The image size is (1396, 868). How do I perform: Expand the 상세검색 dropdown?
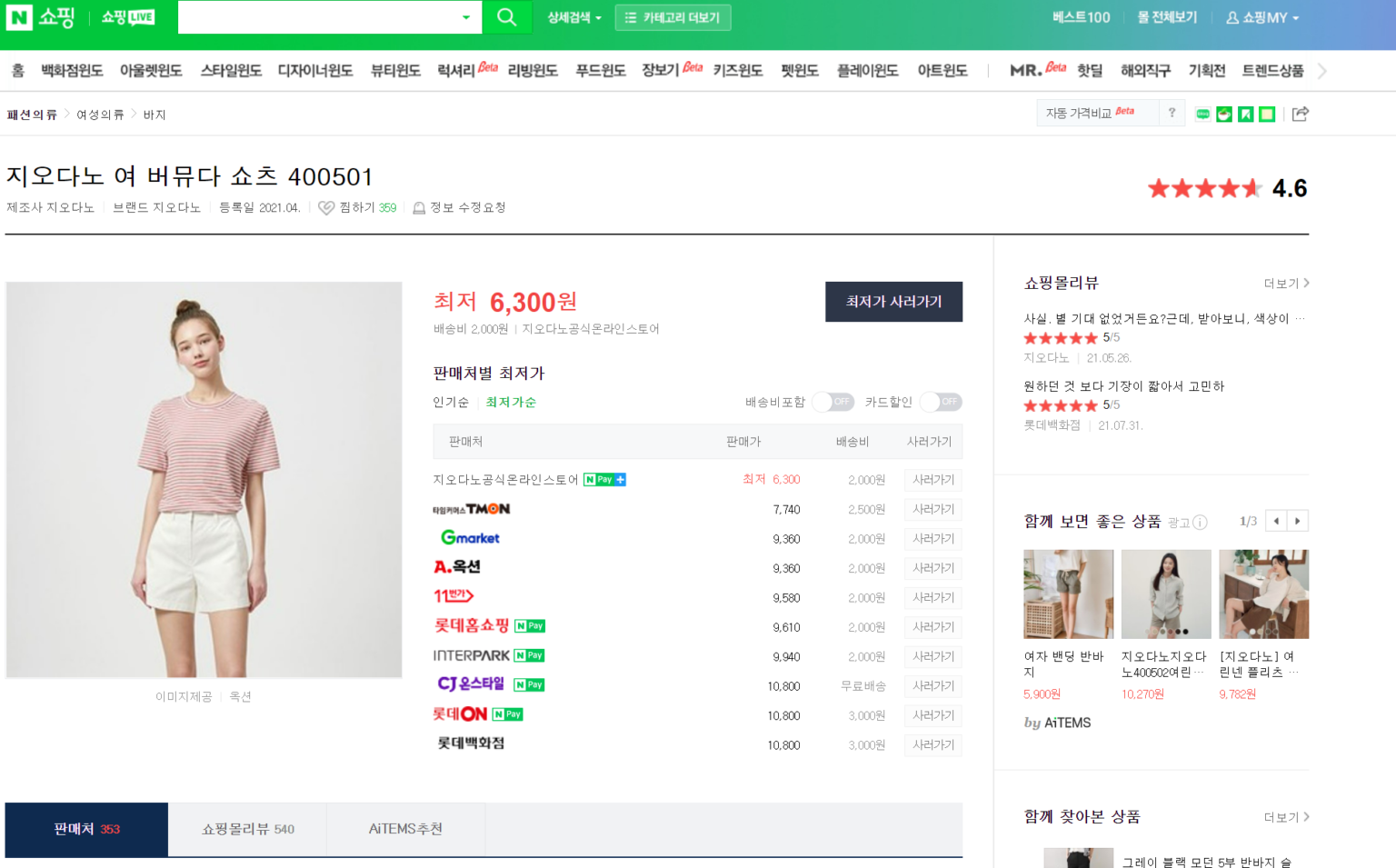[573, 16]
